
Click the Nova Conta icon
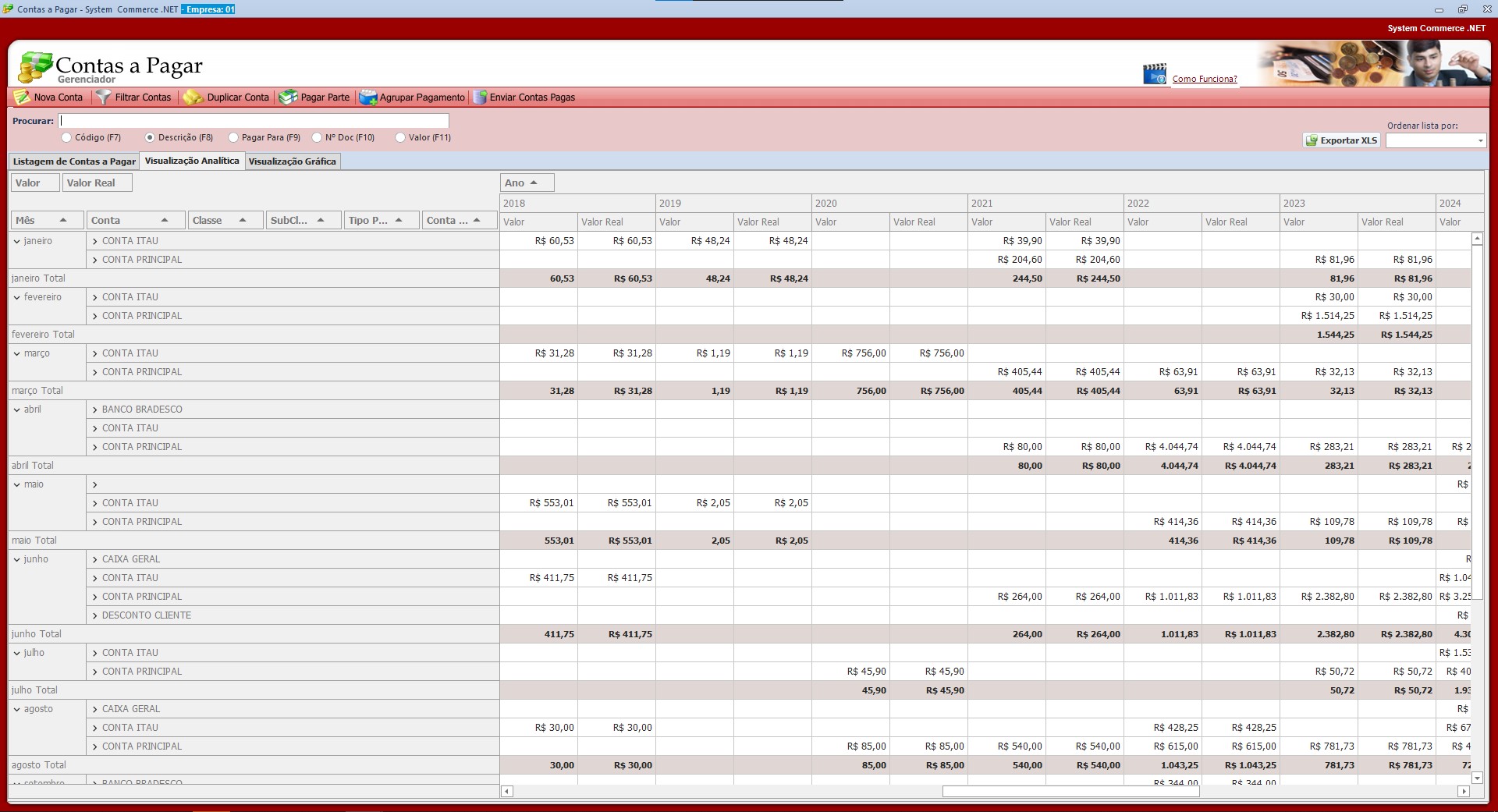[x=22, y=98]
